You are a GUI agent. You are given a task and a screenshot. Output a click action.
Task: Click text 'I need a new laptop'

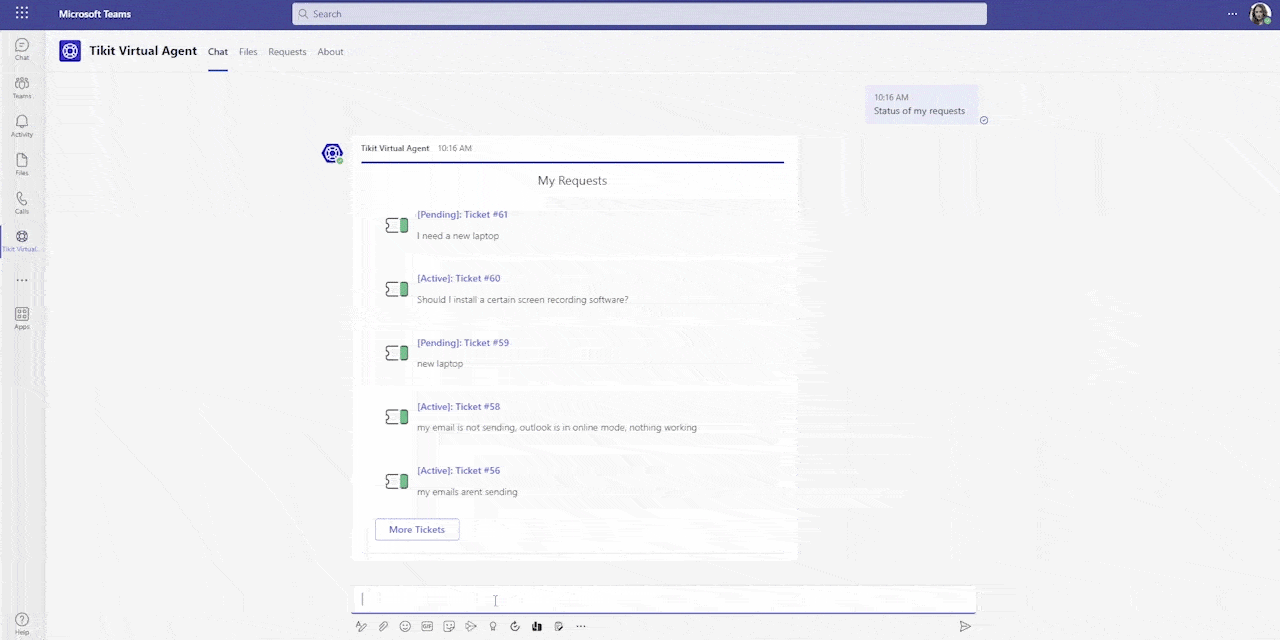[x=458, y=236]
